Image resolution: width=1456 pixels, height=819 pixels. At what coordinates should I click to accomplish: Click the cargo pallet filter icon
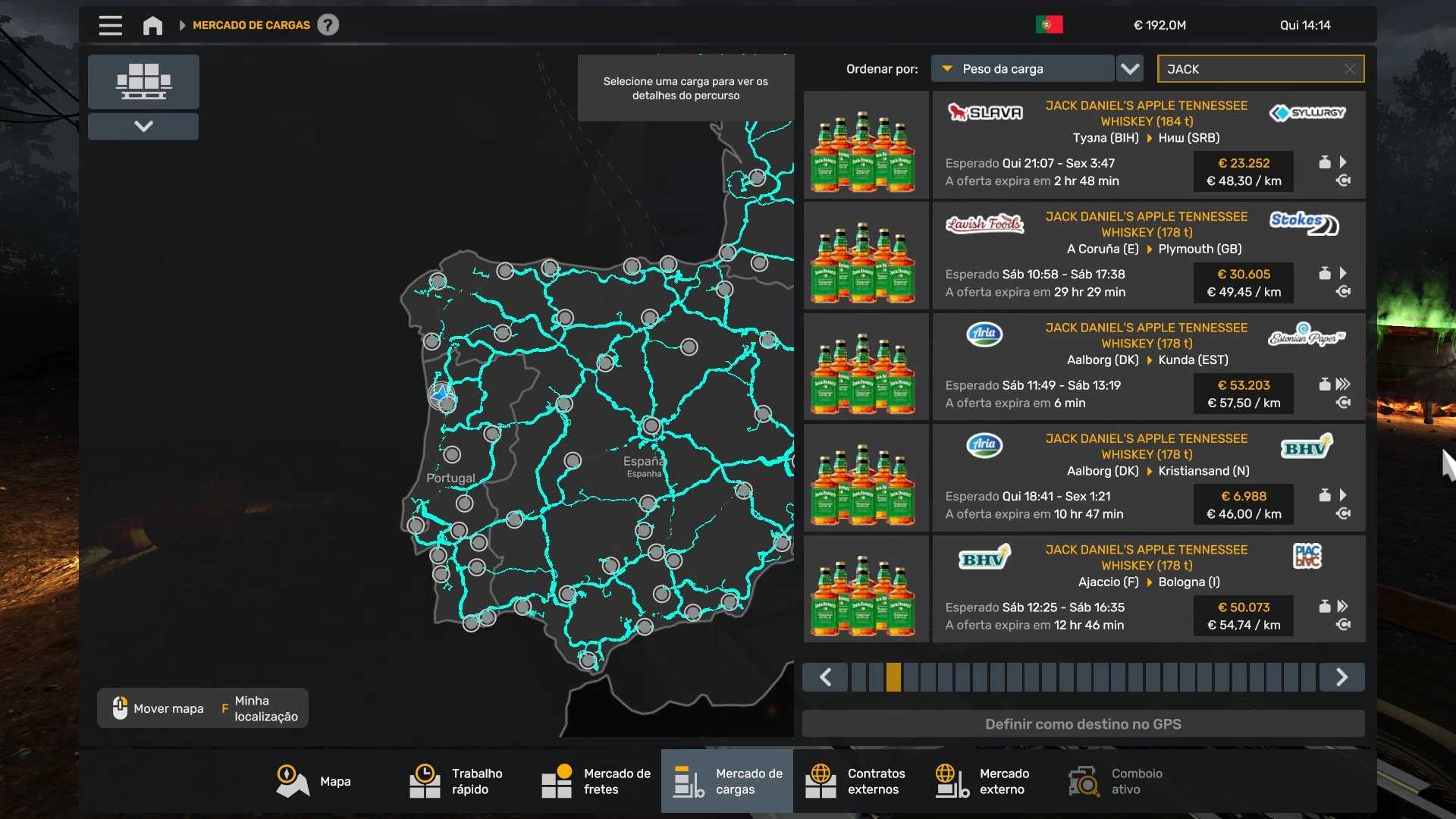click(x=143, y=81)
